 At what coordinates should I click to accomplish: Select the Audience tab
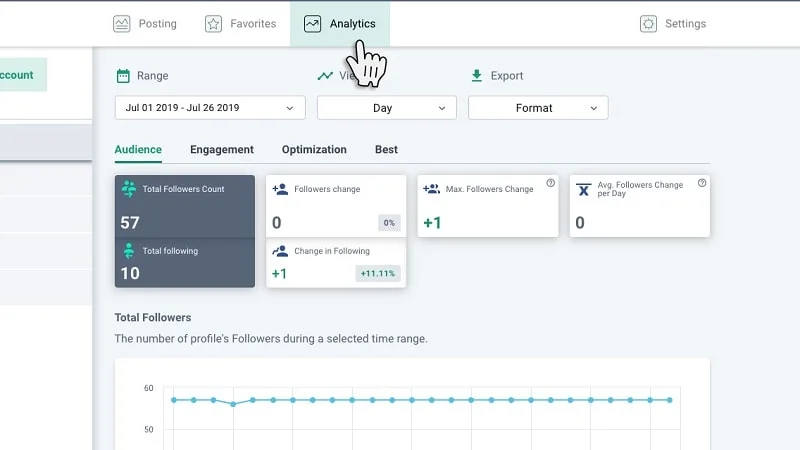(138, 150)
